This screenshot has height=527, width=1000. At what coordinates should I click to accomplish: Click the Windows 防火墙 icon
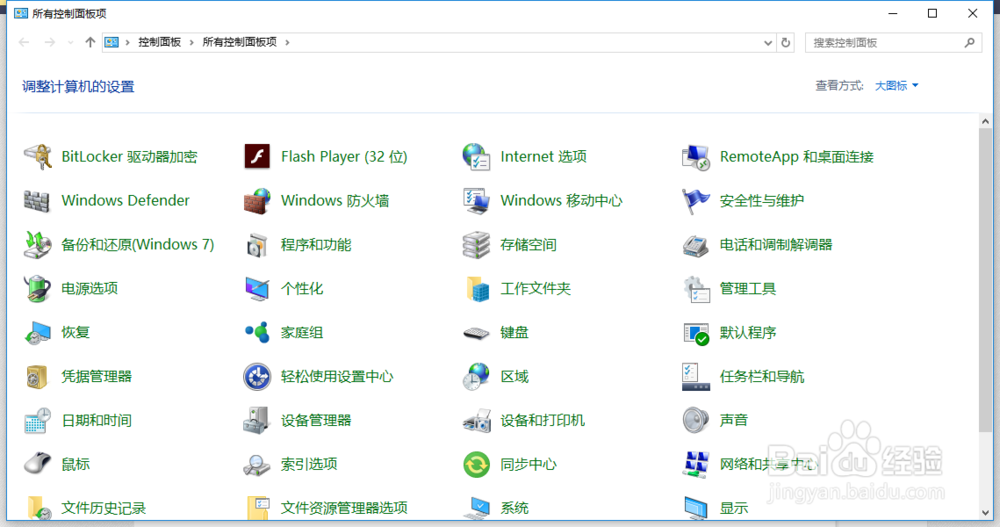(257, 200)
